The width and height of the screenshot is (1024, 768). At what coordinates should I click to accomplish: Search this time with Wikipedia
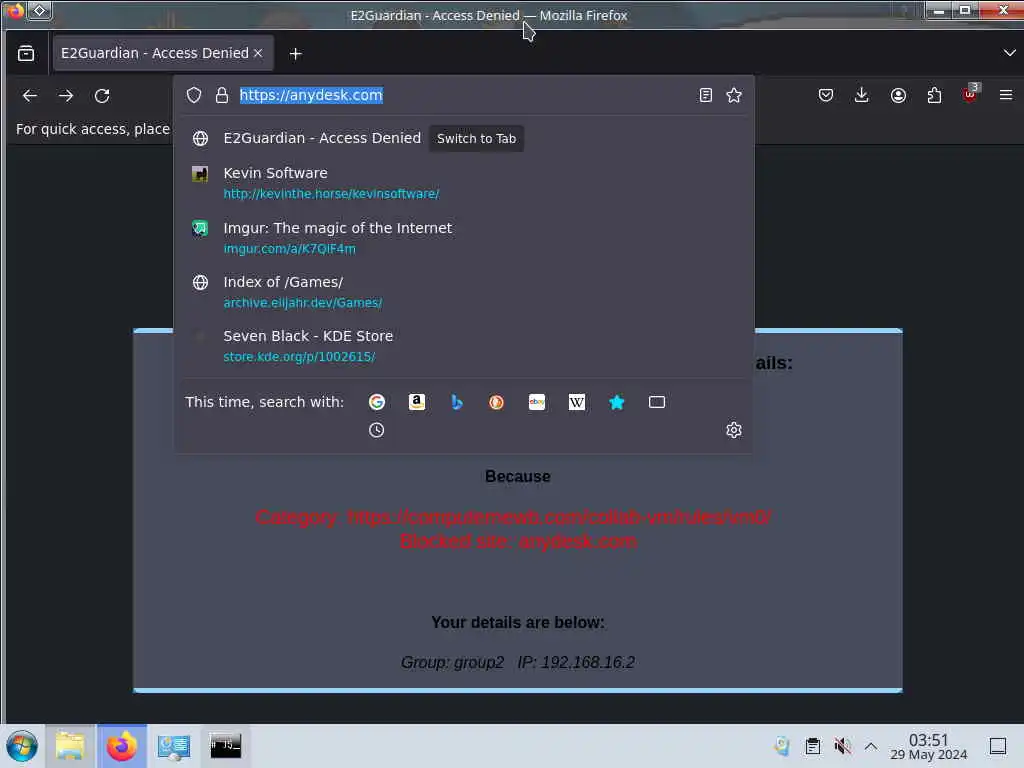(577, 402)
